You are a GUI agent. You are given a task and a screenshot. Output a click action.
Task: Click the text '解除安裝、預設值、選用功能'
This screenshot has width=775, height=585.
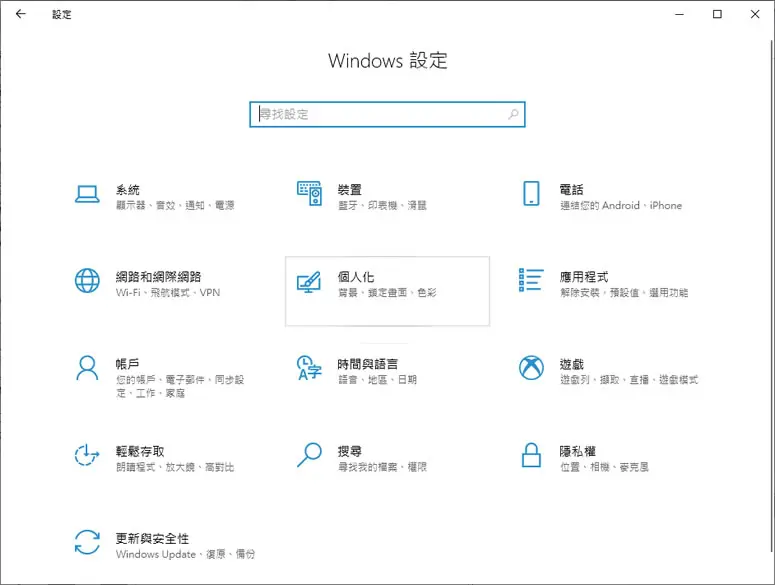point(624,292)
